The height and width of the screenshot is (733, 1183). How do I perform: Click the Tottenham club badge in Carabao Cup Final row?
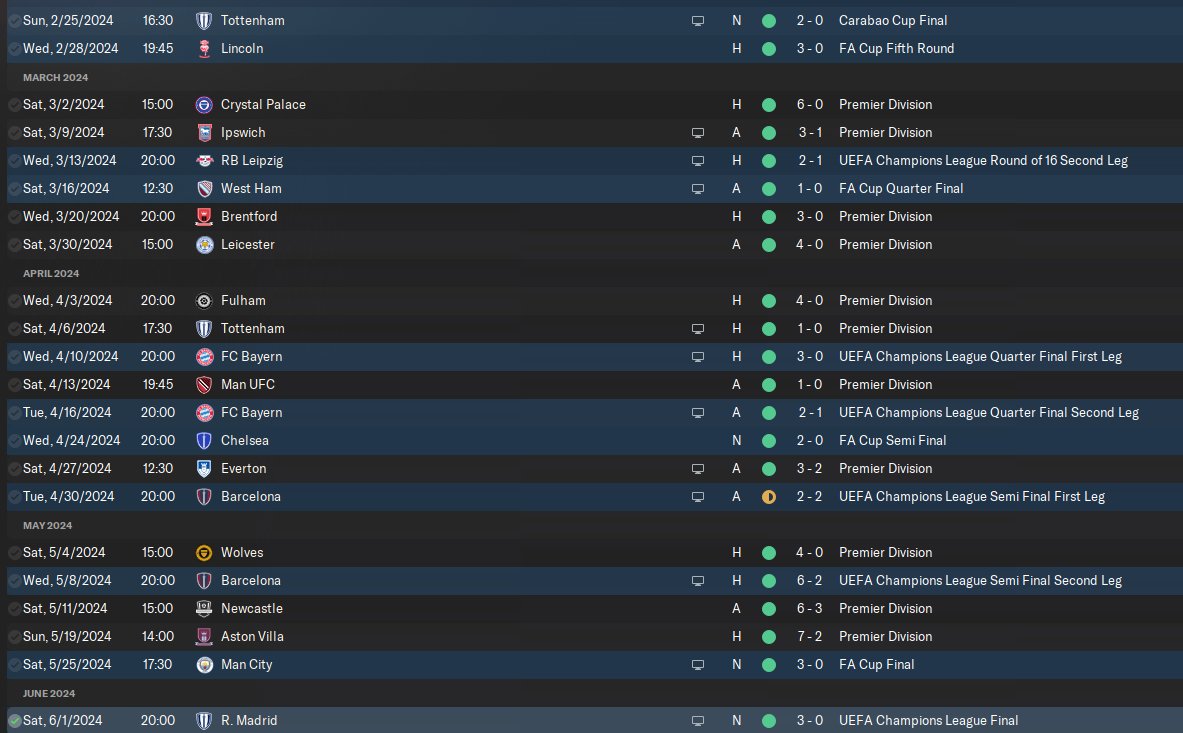pyautogui.click(x=204, y=20)
